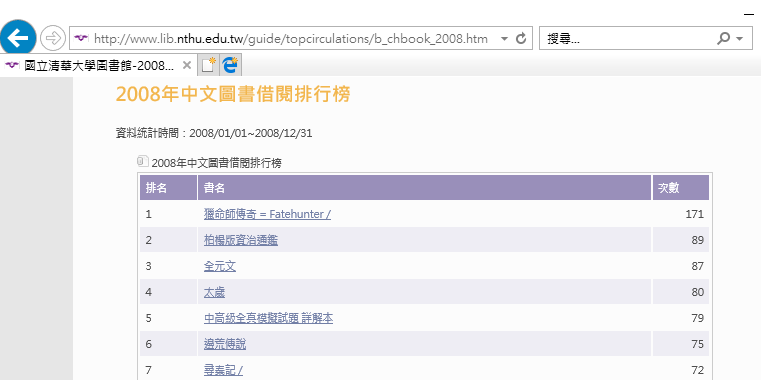Viewport: 761px width, 380px height.
Task: Click the borrow count 75
Action: (x=698, y=345)
